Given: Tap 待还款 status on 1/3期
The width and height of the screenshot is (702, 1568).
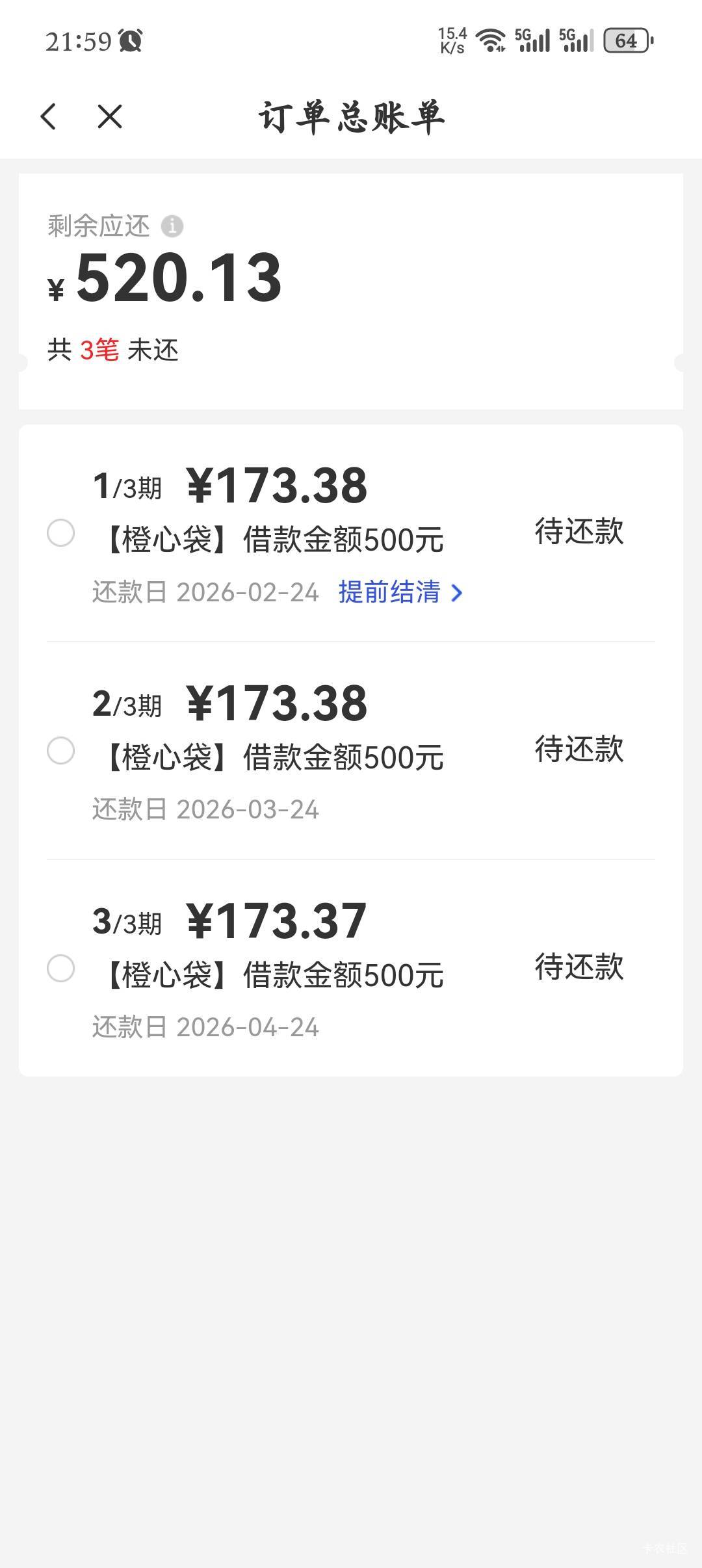Looking at the screenshot, I should (x=578, y=532).
